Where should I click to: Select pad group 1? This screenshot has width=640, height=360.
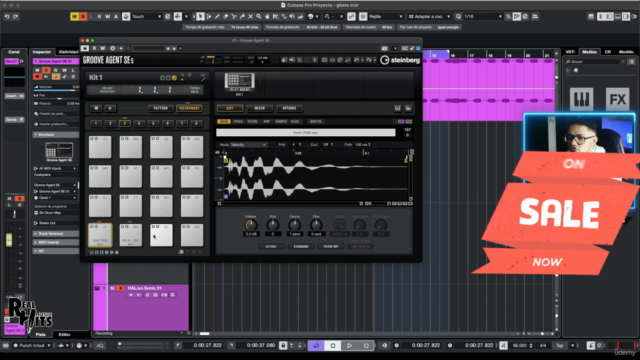tap(96, 123)
